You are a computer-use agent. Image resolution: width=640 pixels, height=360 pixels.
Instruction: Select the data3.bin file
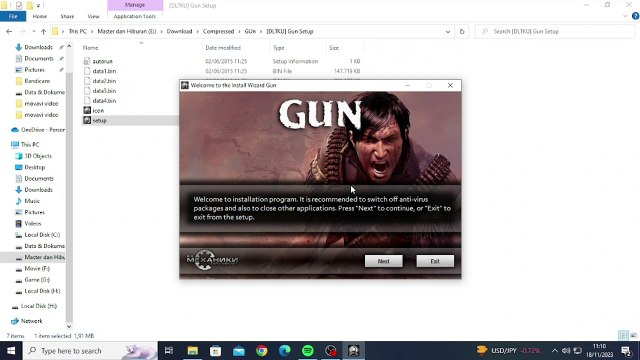click(104, 91)
